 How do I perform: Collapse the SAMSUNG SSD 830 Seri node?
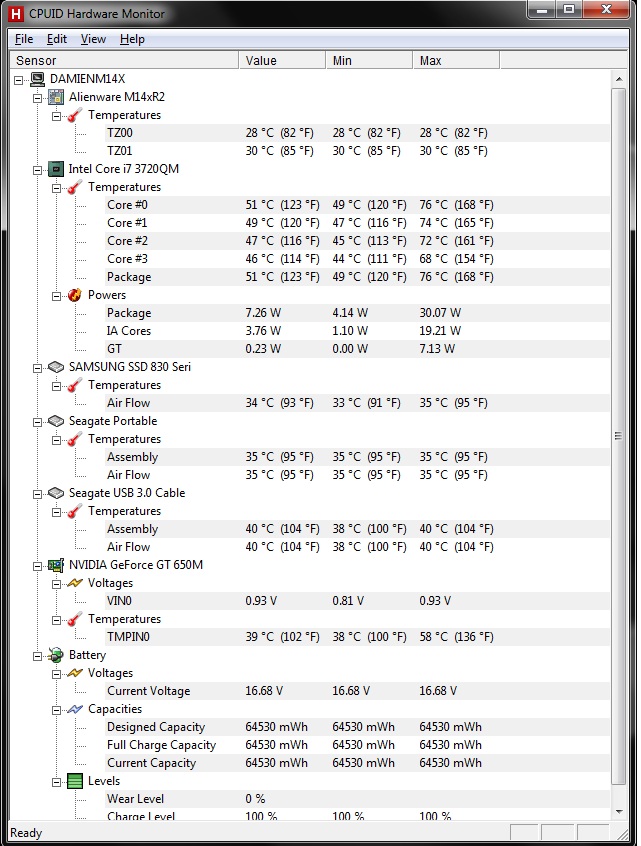37,368
